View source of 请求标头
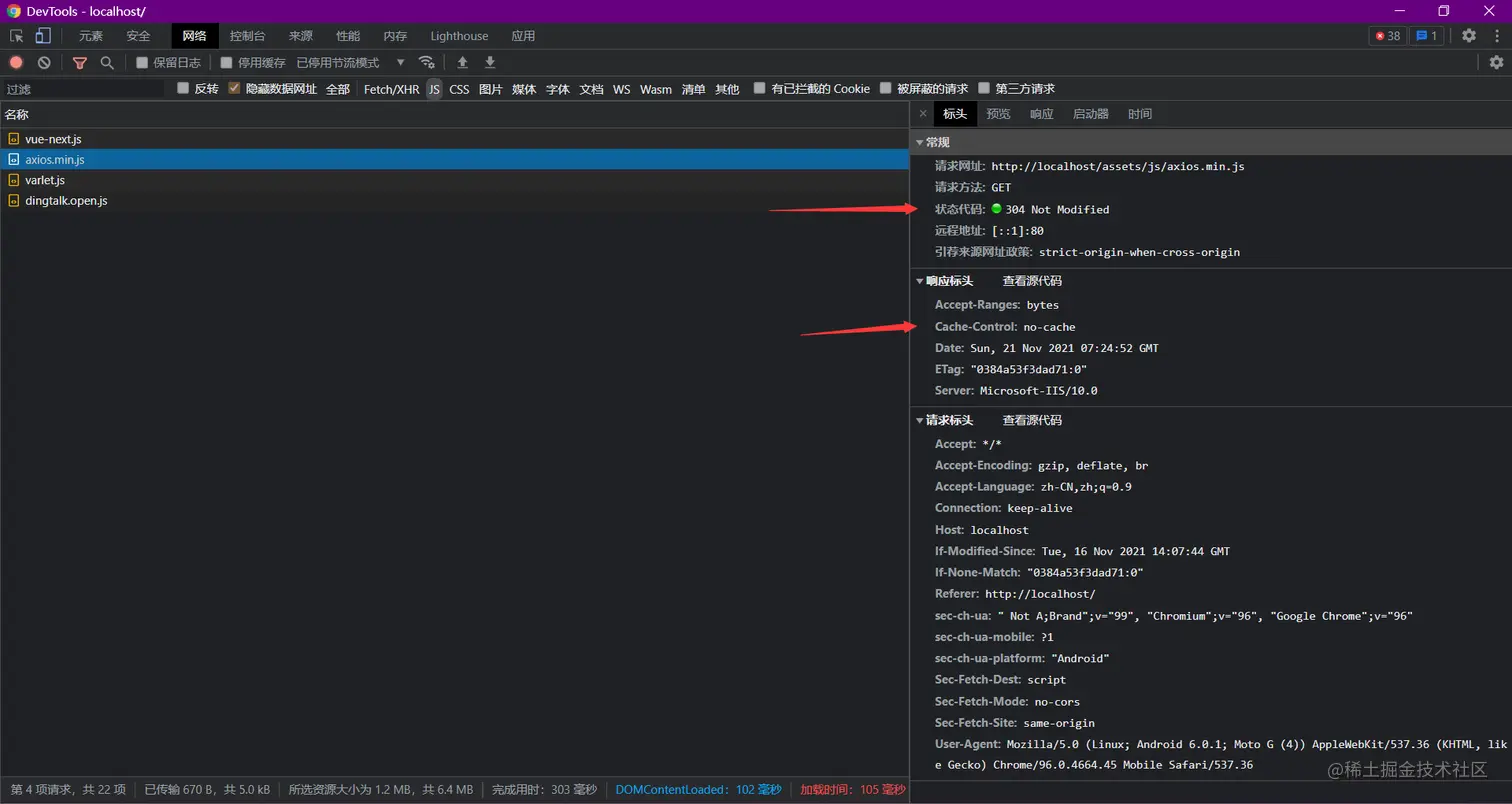 [x=1032, y=420]
